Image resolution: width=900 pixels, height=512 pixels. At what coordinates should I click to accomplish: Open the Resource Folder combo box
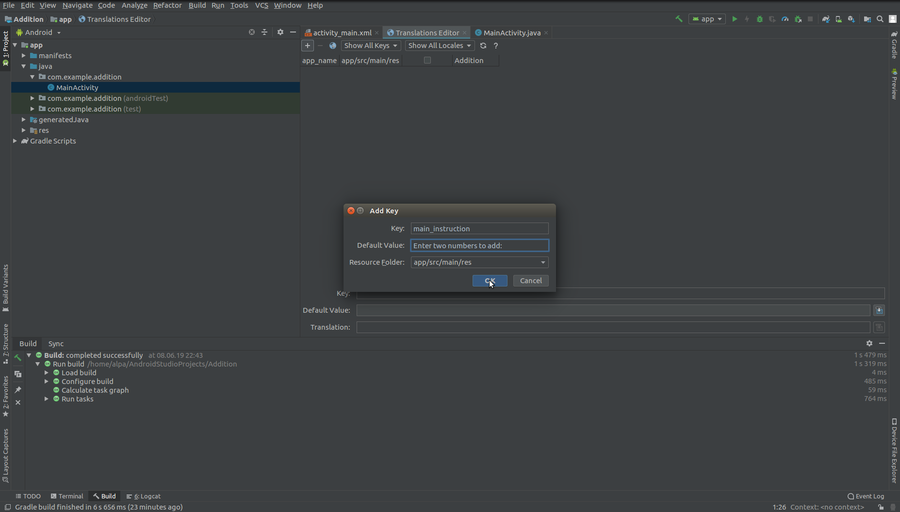(479, 262)
